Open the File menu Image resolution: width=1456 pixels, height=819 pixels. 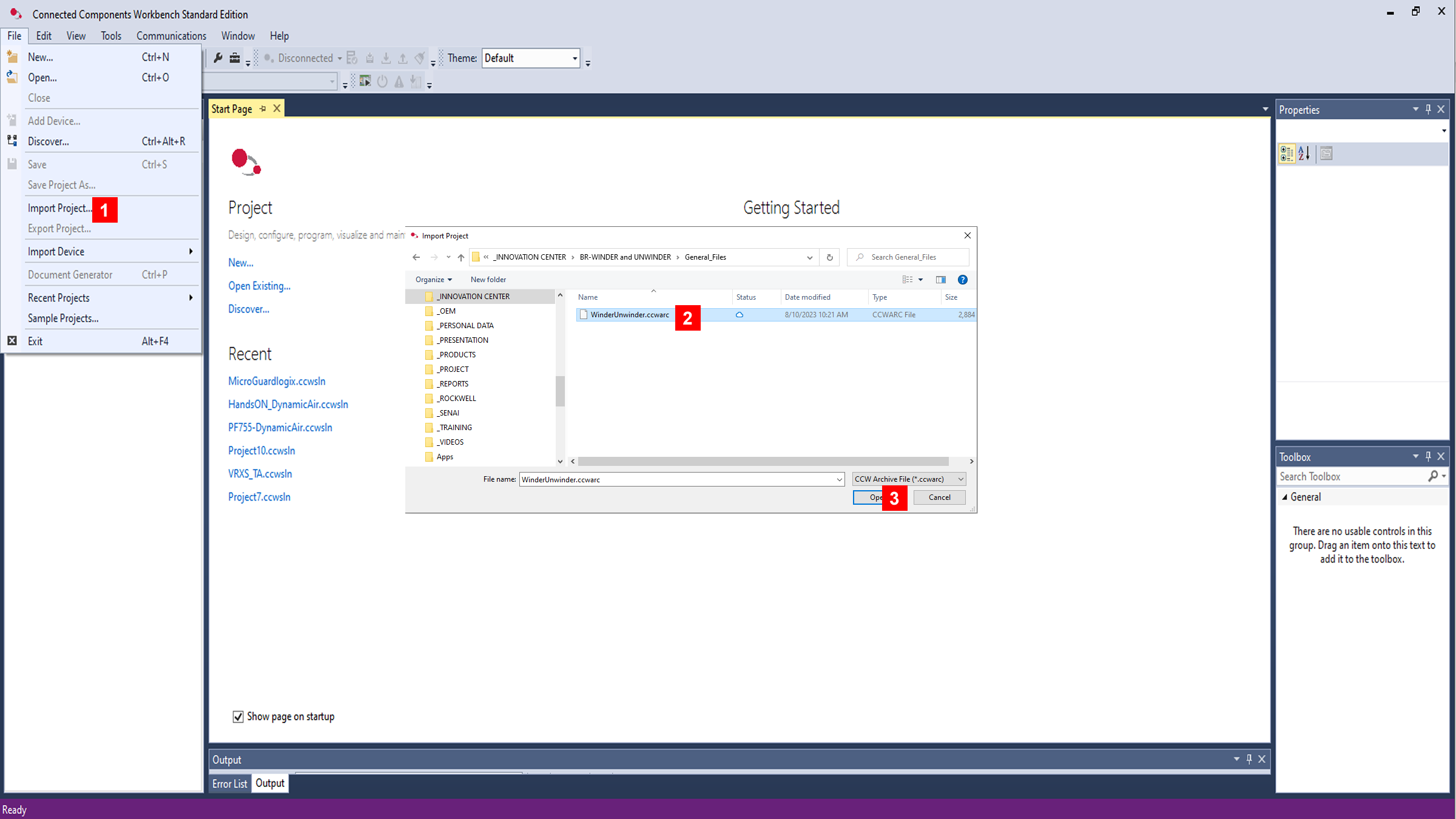(14, 35)
